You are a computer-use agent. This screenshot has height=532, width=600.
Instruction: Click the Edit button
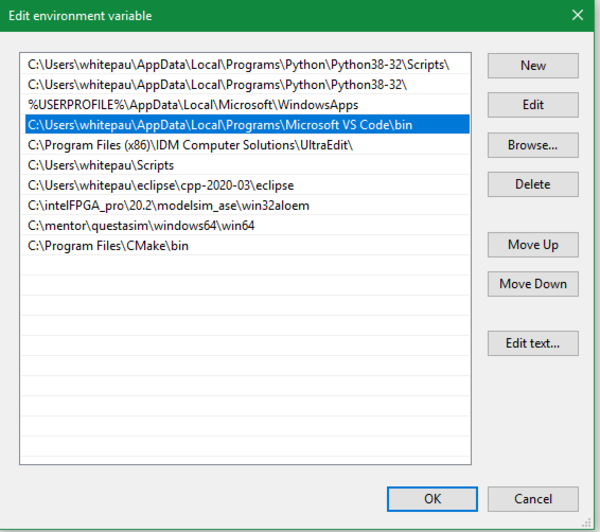(533, 105)
